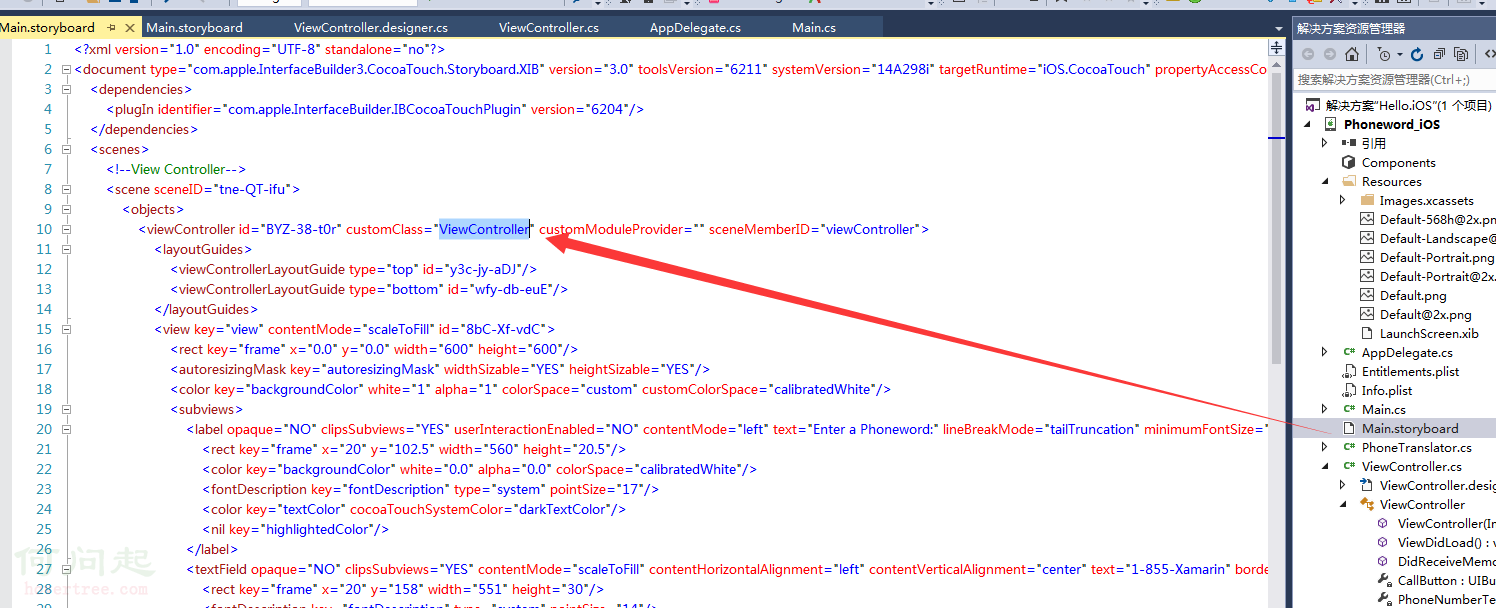Select the Resources folder icon
This screenshot has width=1496, height=608.
click(1349, 182)
